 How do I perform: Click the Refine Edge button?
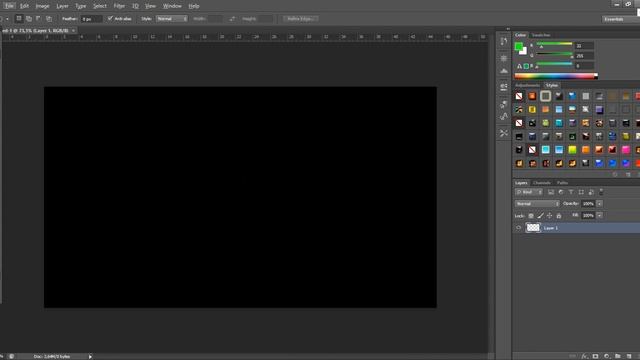tap(301, 19)
